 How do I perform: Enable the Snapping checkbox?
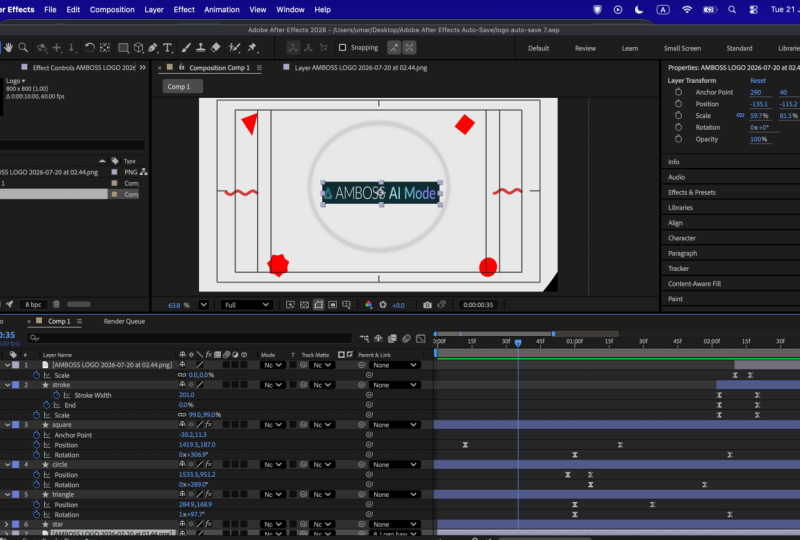coord(342,47)
